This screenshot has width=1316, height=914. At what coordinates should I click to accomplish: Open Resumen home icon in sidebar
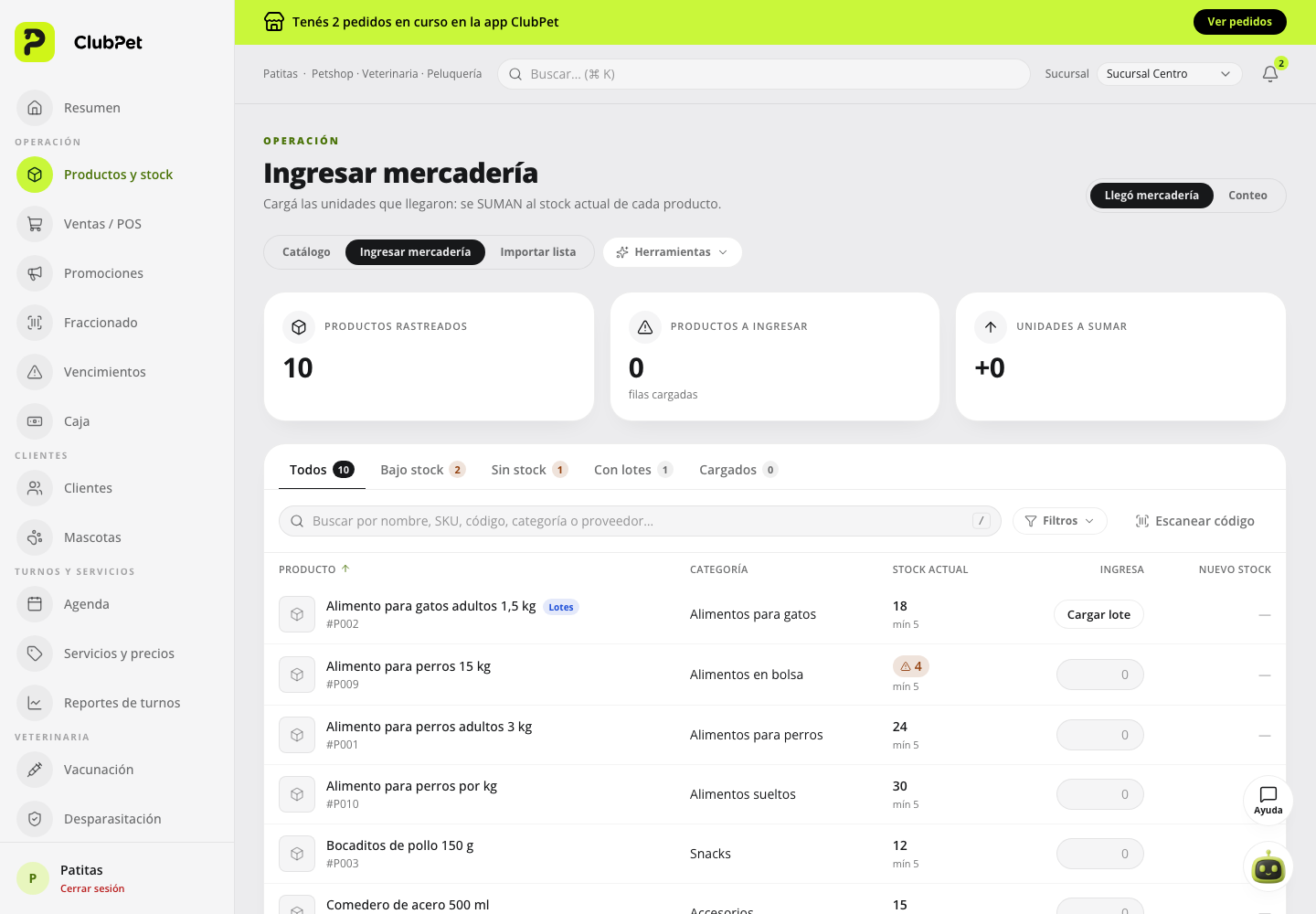coord(35,108)
